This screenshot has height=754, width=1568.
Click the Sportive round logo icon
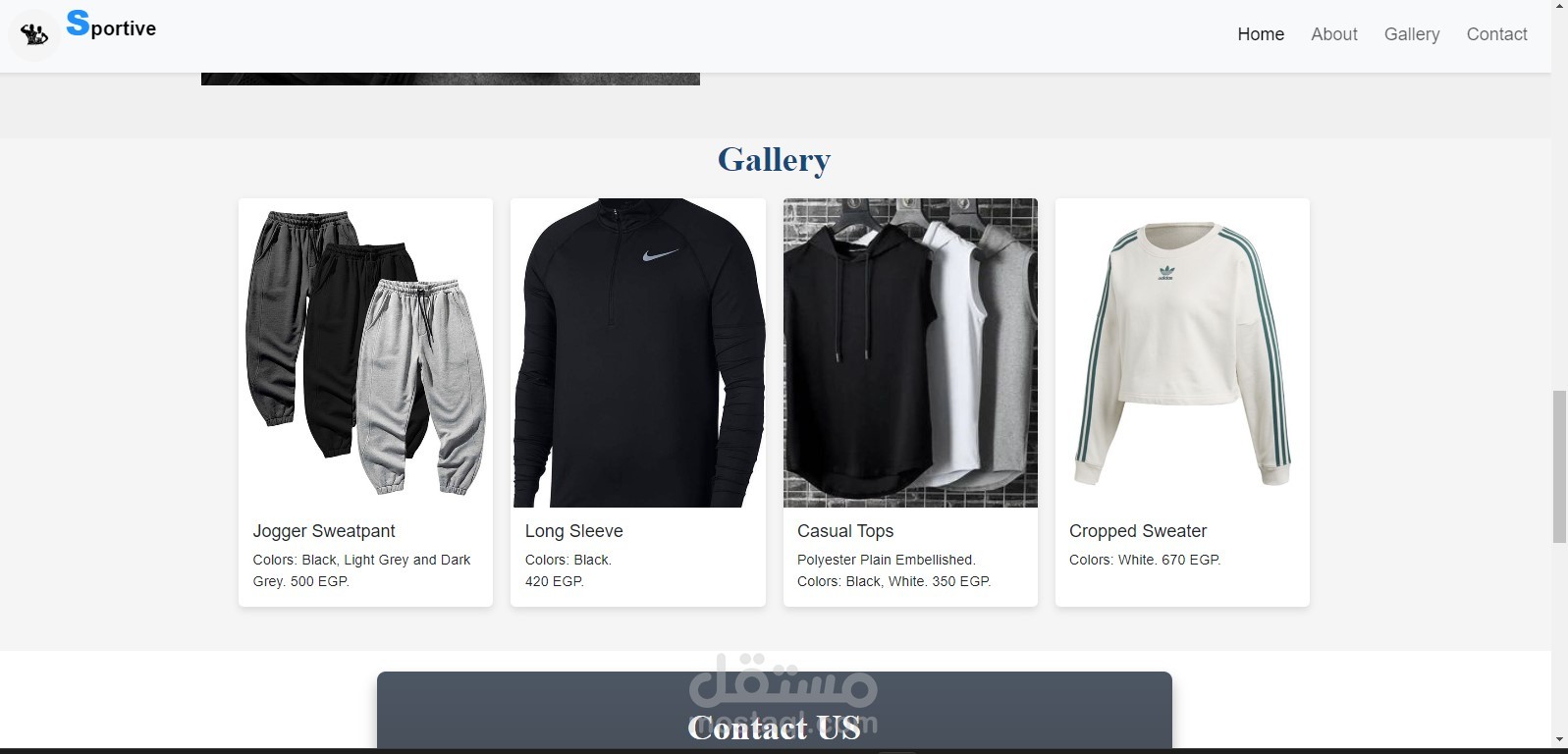coord(34,35)
